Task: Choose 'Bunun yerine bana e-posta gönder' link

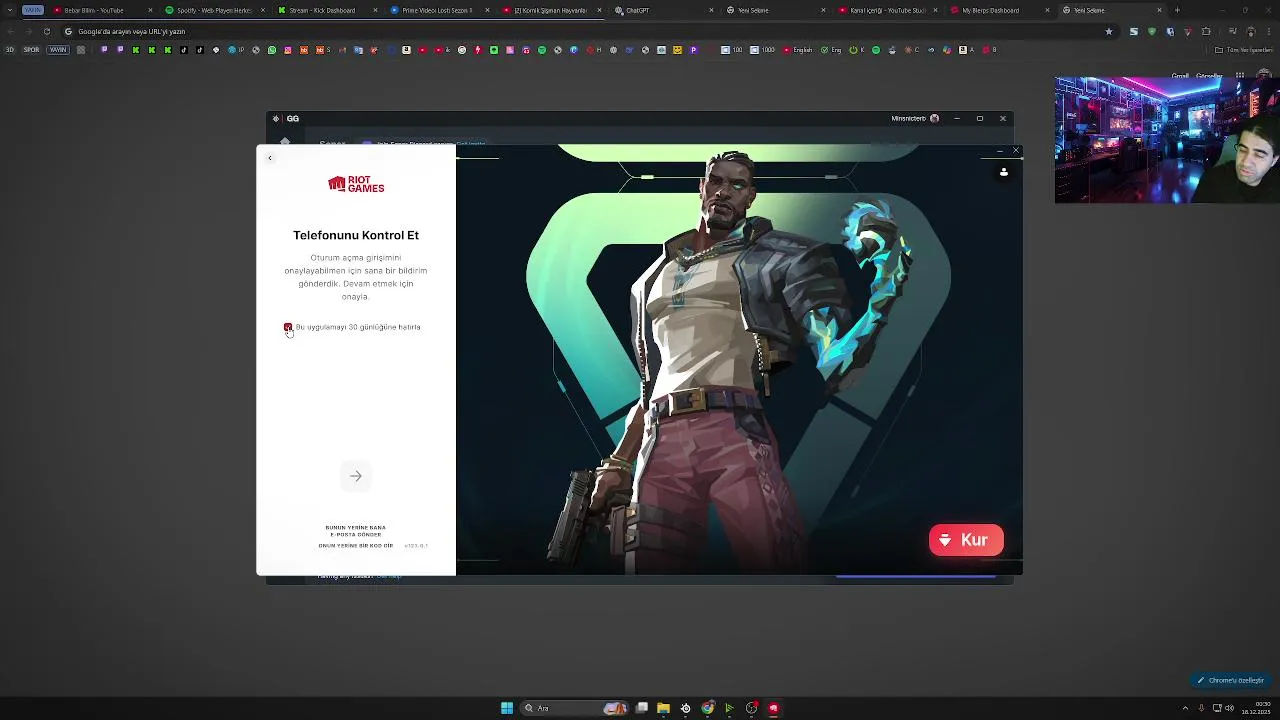Action: [355, 531]
